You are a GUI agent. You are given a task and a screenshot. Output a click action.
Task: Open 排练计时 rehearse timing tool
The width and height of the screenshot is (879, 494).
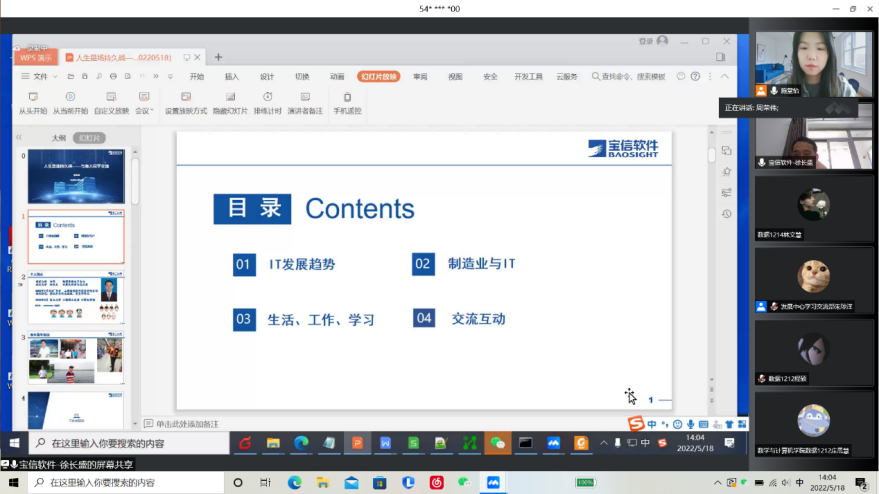point(267,97)
